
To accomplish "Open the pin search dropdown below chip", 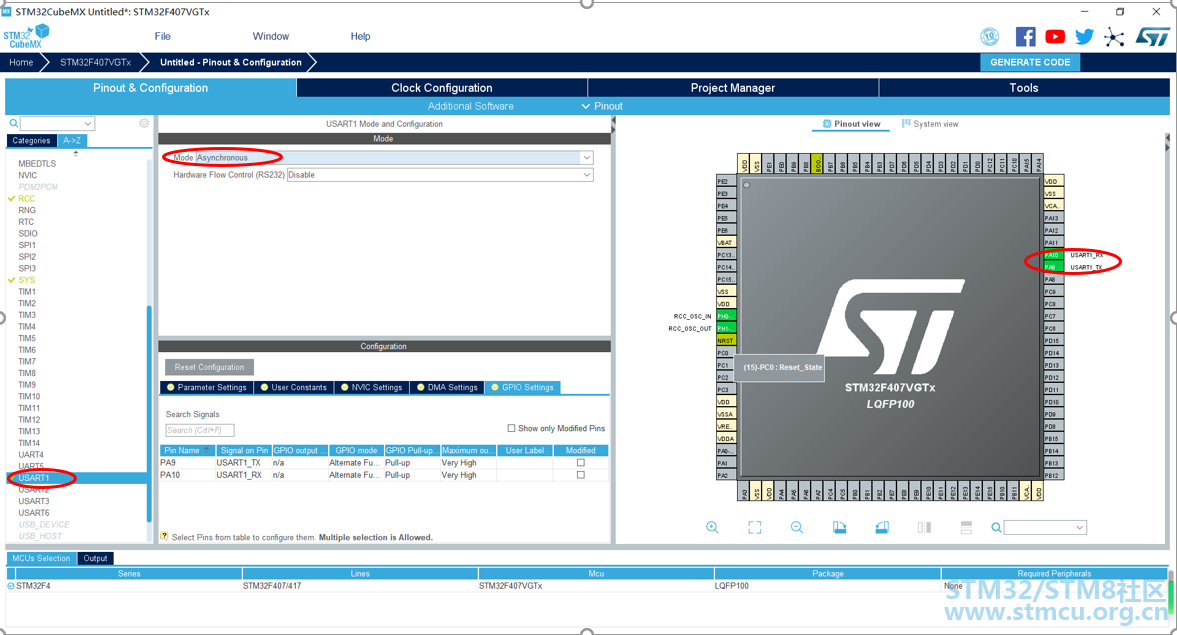I will click(x=1079, y=528).
